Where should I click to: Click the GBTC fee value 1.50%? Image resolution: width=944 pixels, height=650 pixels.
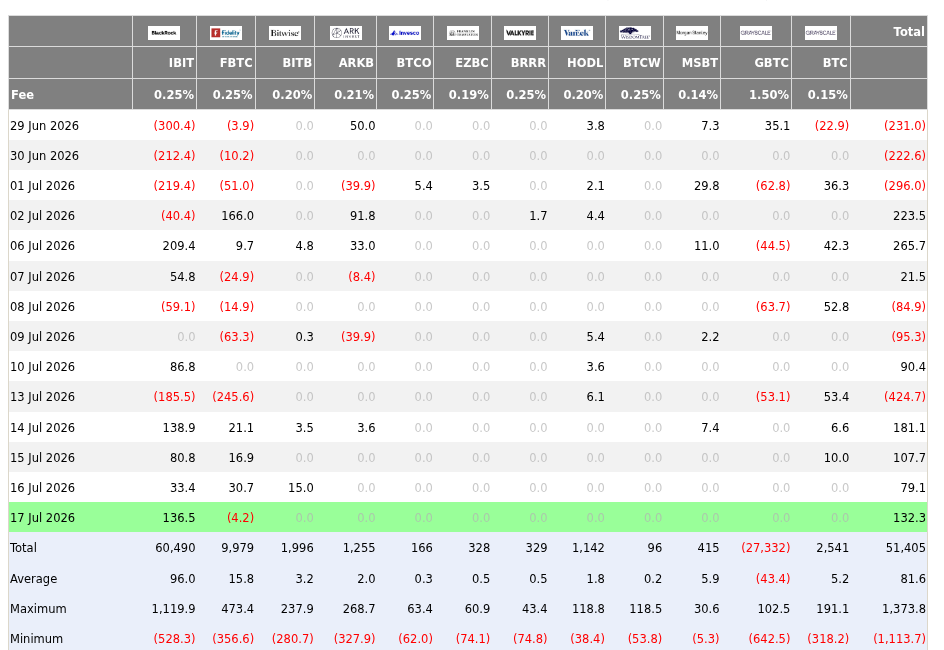(x=769, y=94)
